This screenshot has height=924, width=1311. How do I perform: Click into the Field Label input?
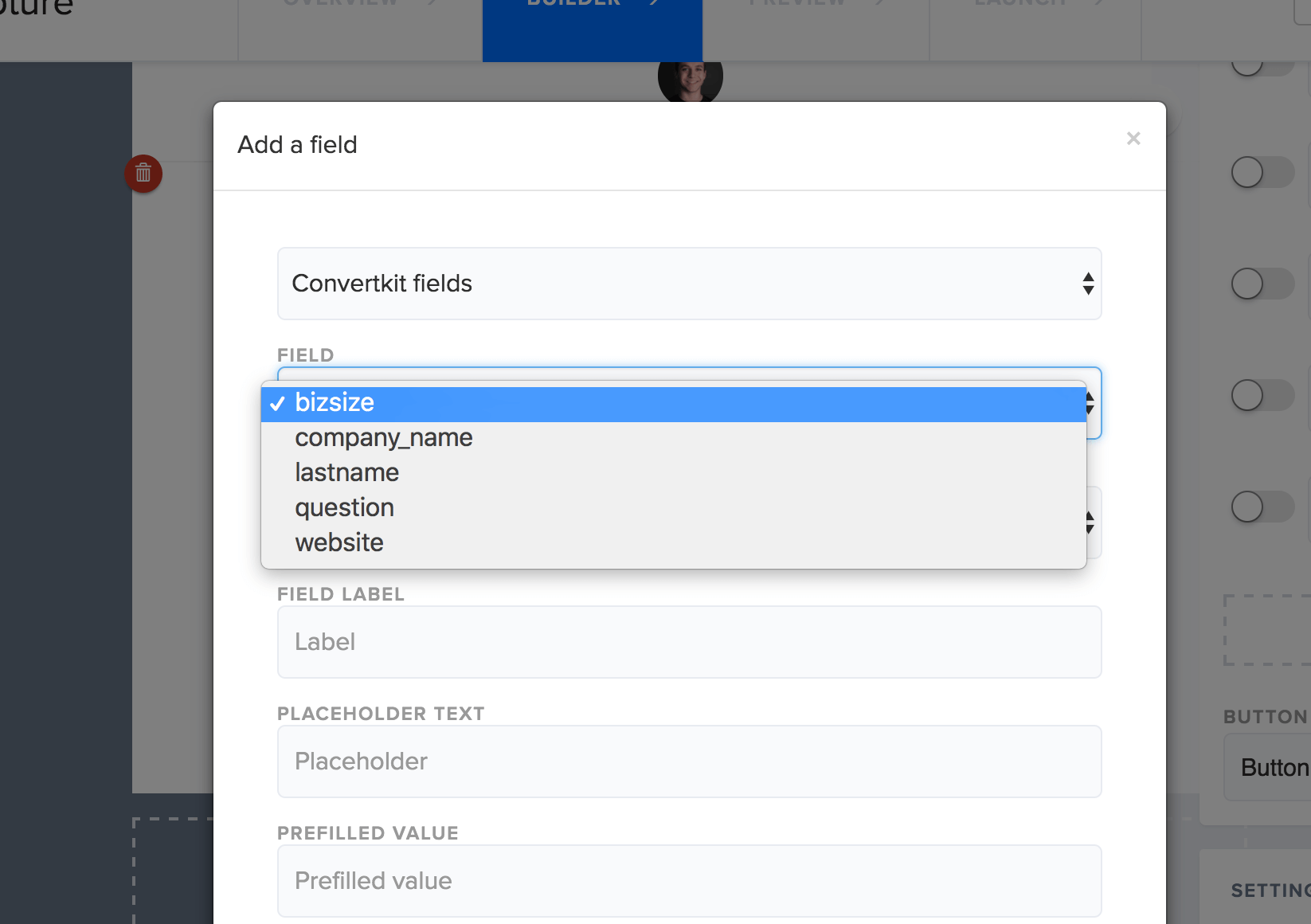690,642
